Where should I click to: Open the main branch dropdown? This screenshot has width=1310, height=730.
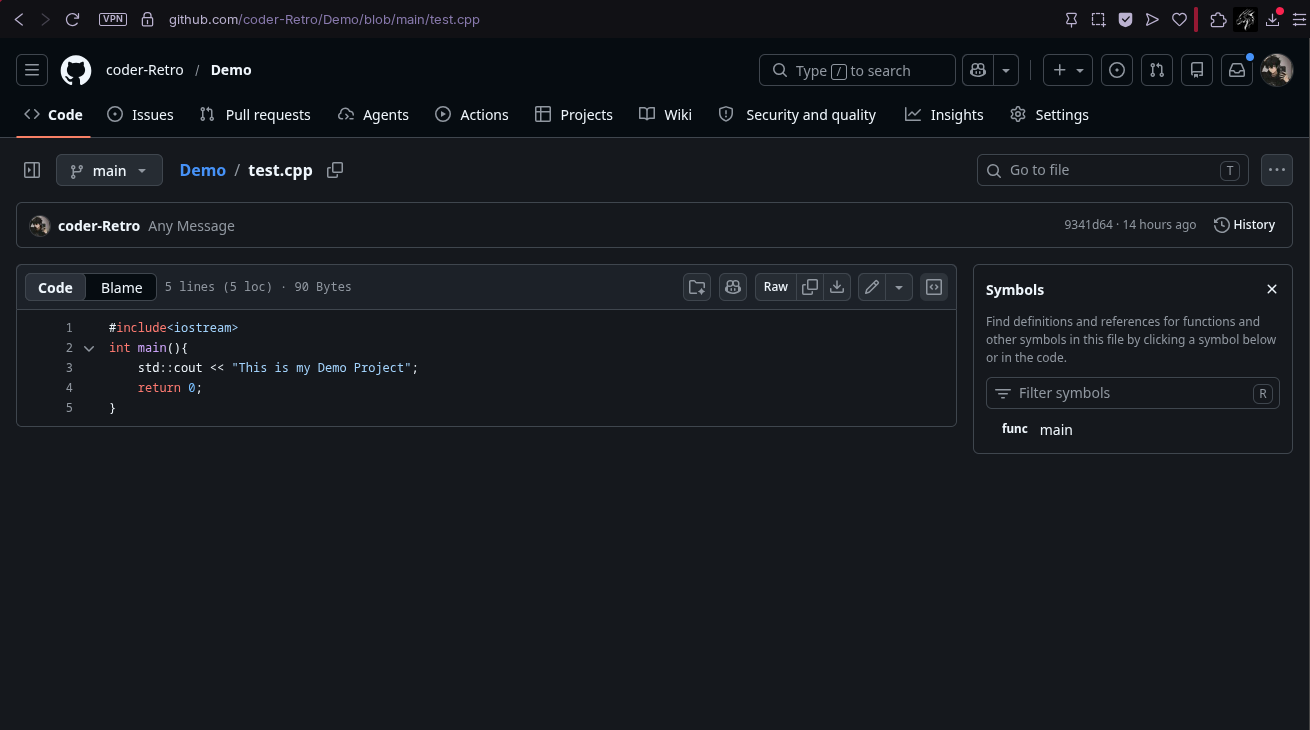(x=109, y=170)
